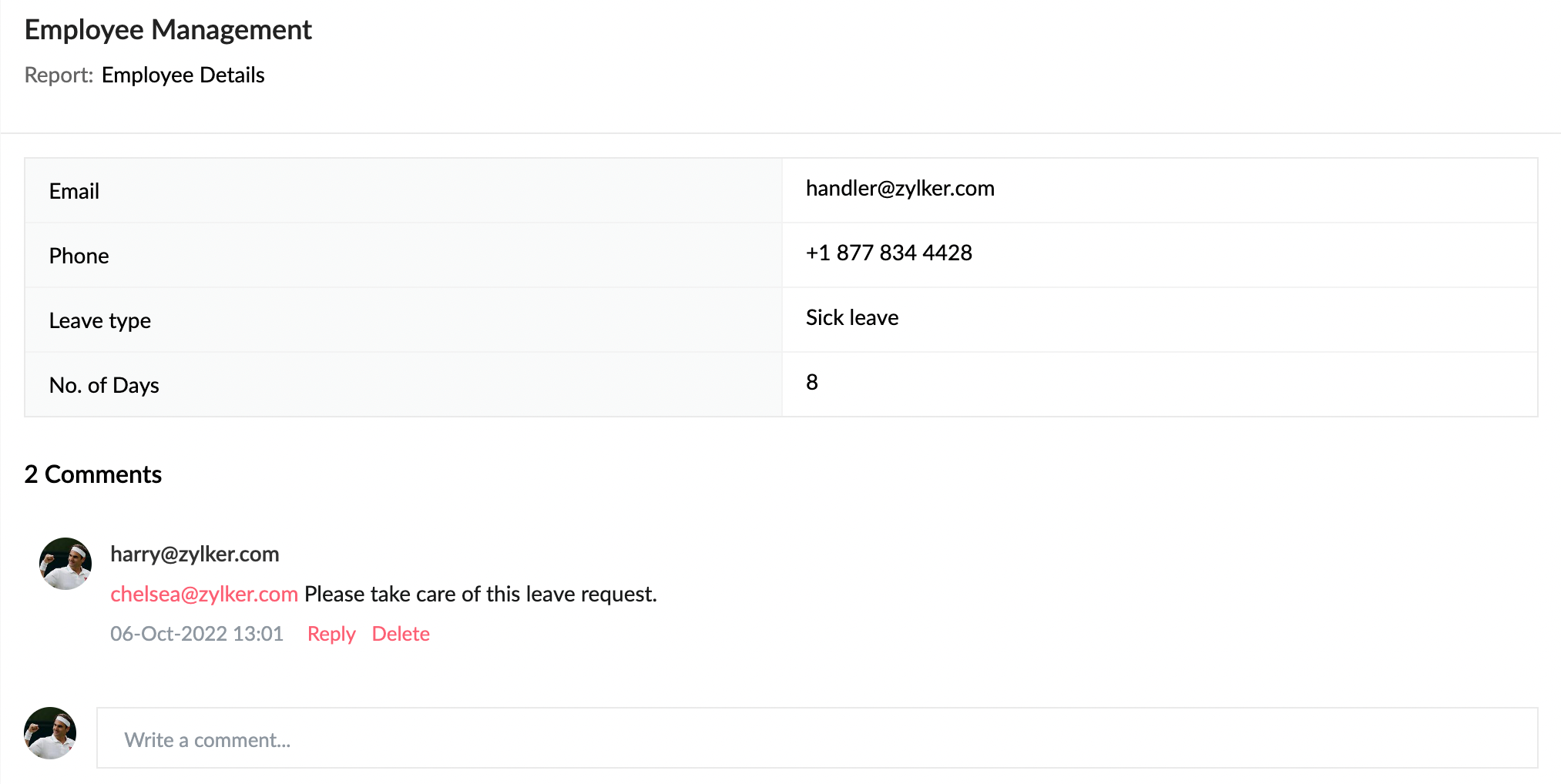1561x784 pixels.
Task: Click the comment text about leave request
Action: 481,594
